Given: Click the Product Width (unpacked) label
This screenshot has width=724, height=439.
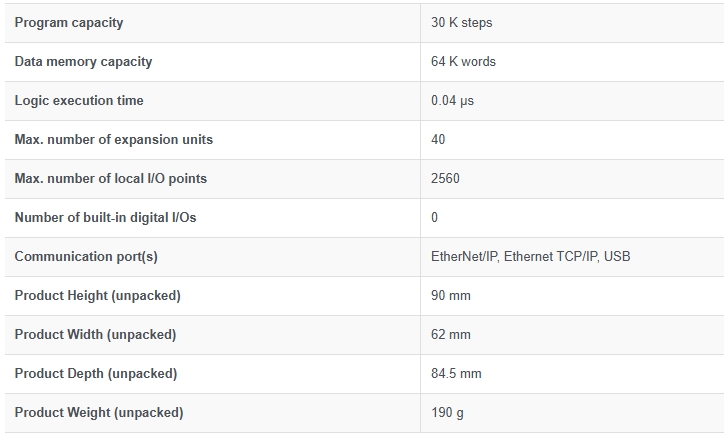Looking at the screenshot, I should 95,335.
